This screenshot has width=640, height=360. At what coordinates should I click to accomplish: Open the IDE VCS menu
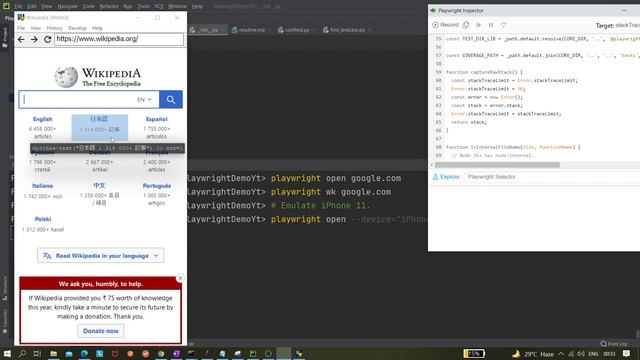point(159,6)
